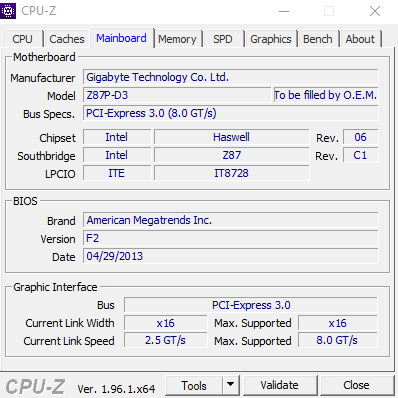Open the Bench tab
The height and width of the screenshot is (398, 398).
pos(318,39)
